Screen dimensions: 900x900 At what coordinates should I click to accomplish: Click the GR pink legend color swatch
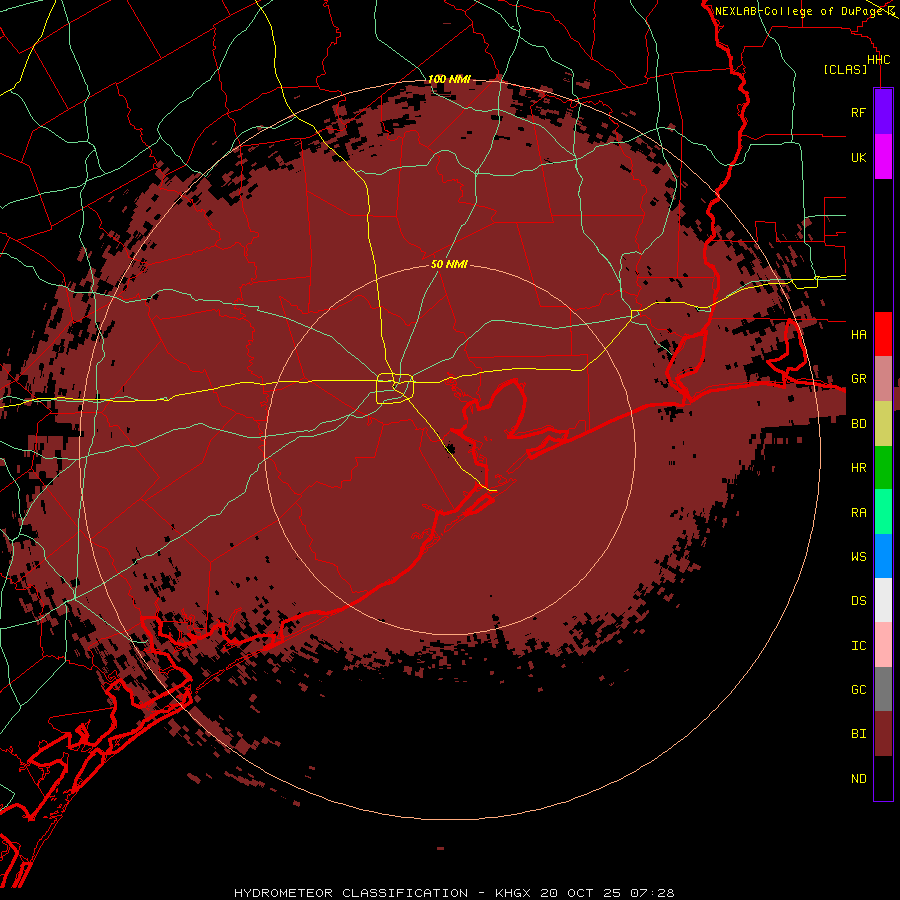[883, 379]
